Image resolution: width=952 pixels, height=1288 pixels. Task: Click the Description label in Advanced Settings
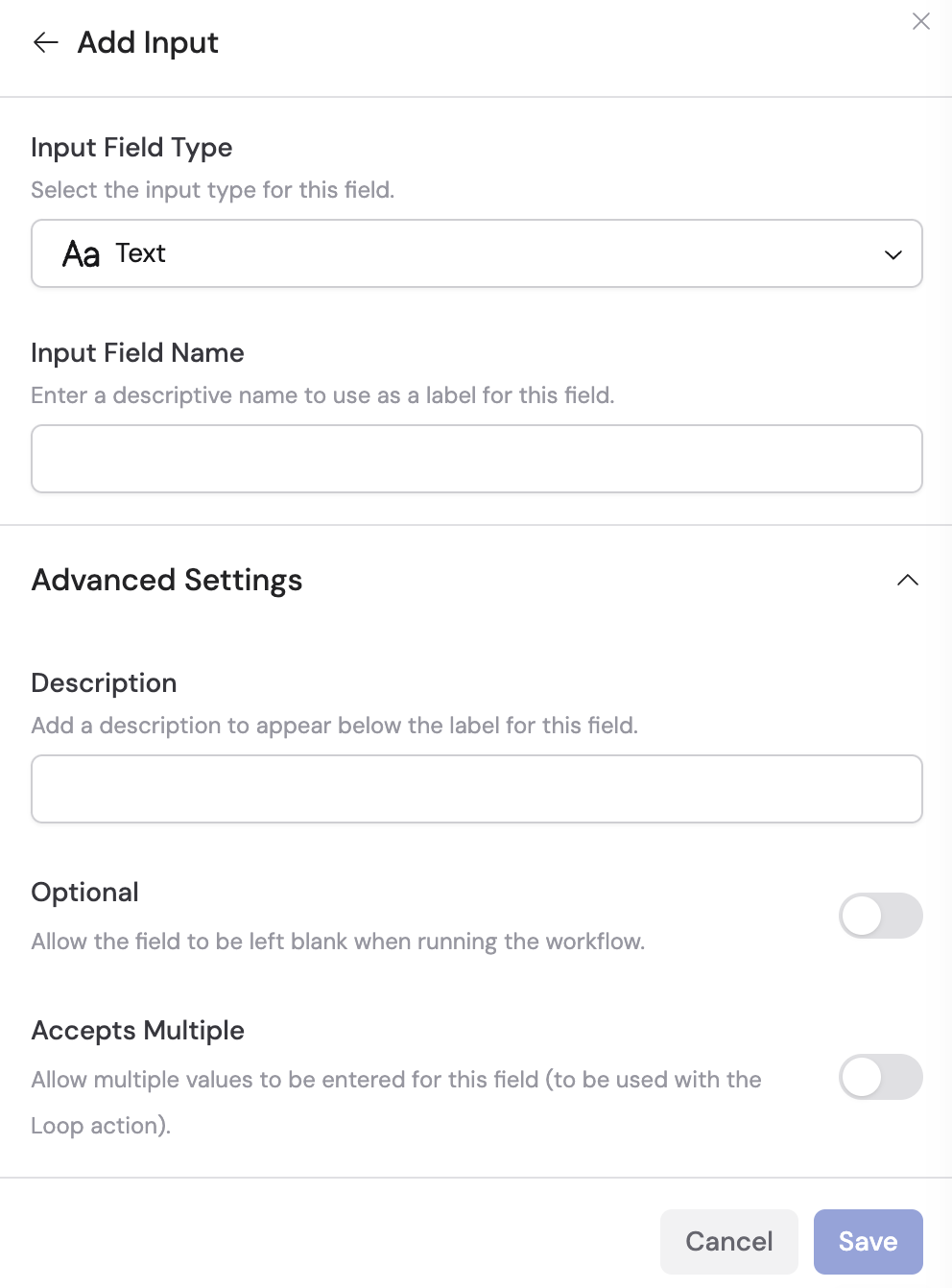click(x=104, y=682)
